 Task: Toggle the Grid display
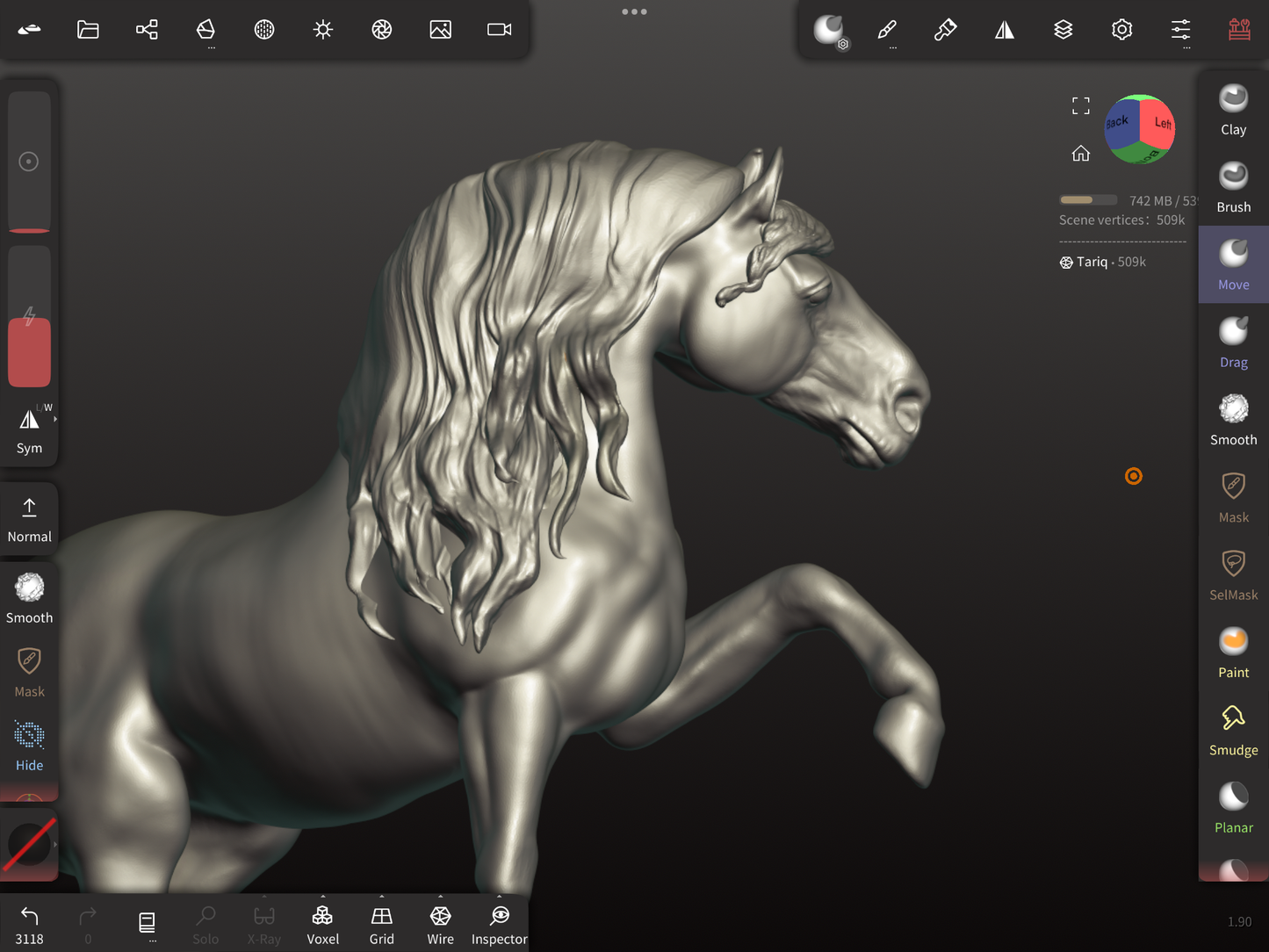point(381,924)
